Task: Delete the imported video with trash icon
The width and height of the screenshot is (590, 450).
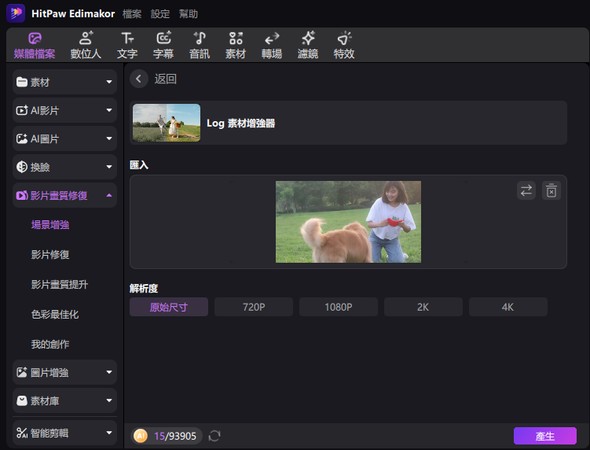Action: point(551,190)
